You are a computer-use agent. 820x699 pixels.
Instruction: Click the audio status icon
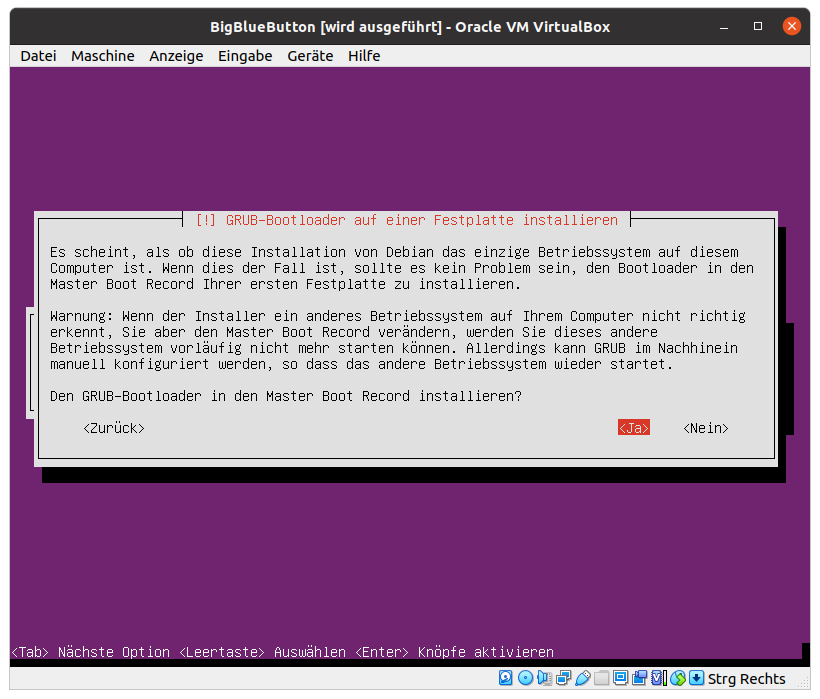point(545,678)
